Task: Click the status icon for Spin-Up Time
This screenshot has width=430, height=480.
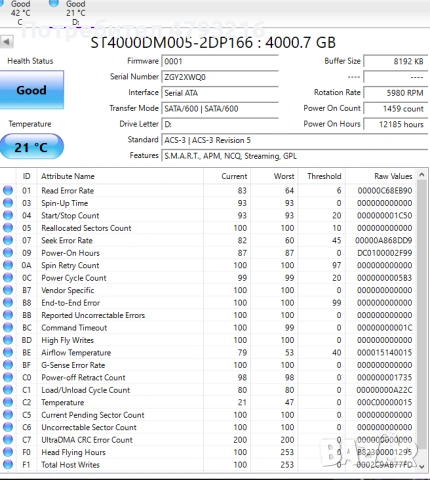Action: pos(8,203)
